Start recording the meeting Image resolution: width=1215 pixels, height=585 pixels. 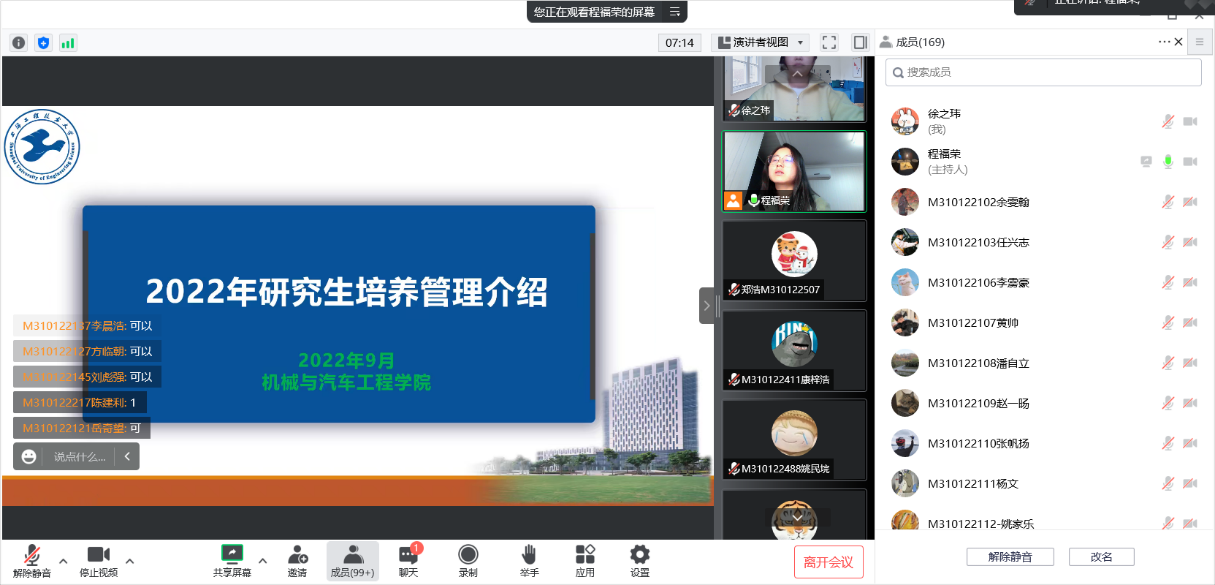click(467, 560)
